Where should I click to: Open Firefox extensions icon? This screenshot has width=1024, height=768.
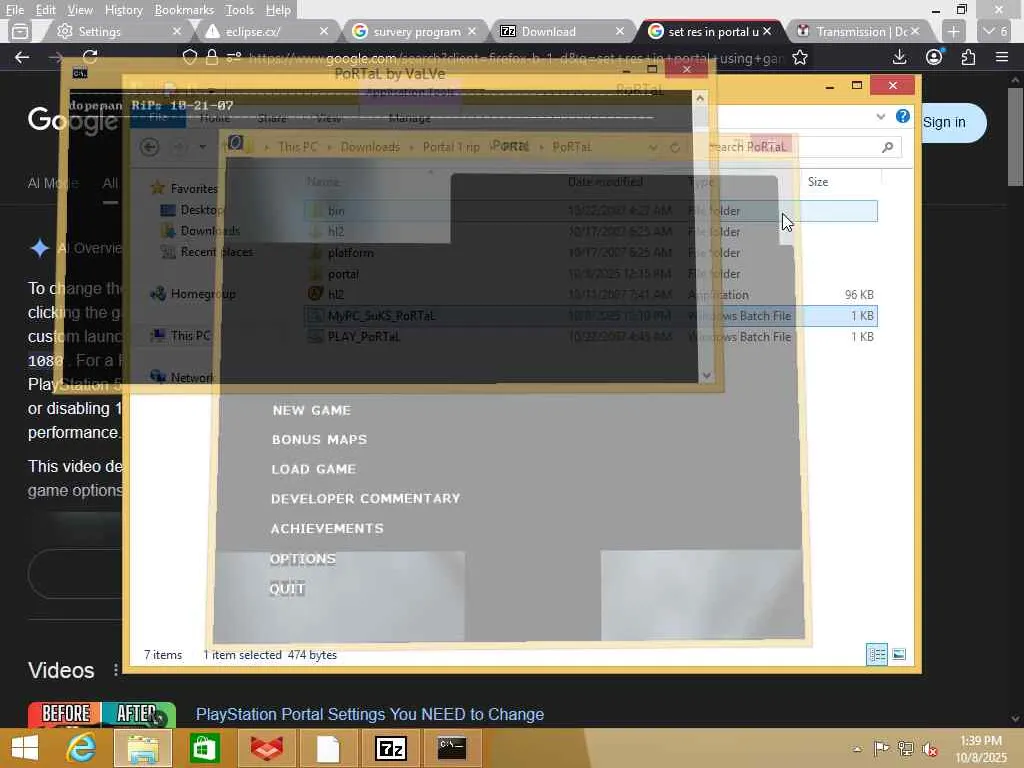pos(968,57)
